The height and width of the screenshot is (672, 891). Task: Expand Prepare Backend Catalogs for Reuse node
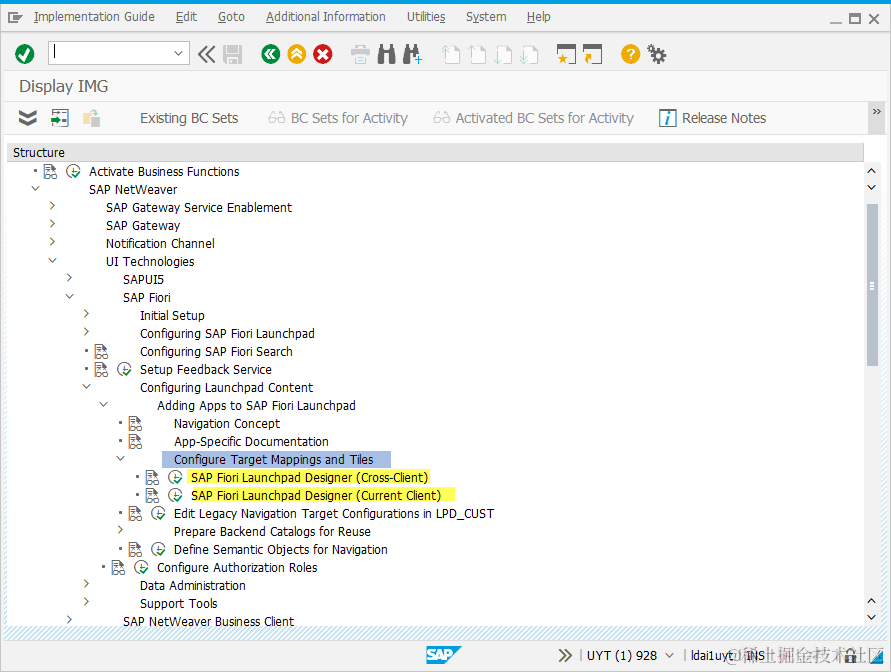click(120, 530)
